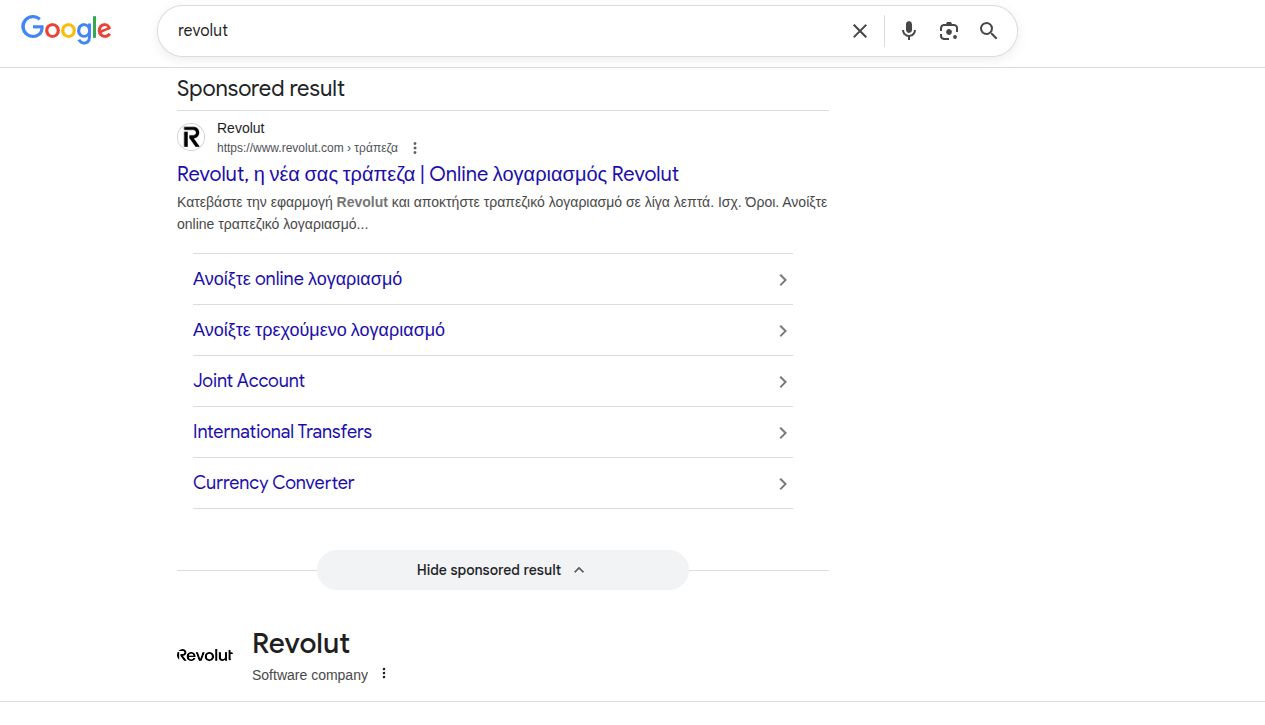Start voice search with microphone icon
This screenshot has height=725, width=1265.
[908, 31]
